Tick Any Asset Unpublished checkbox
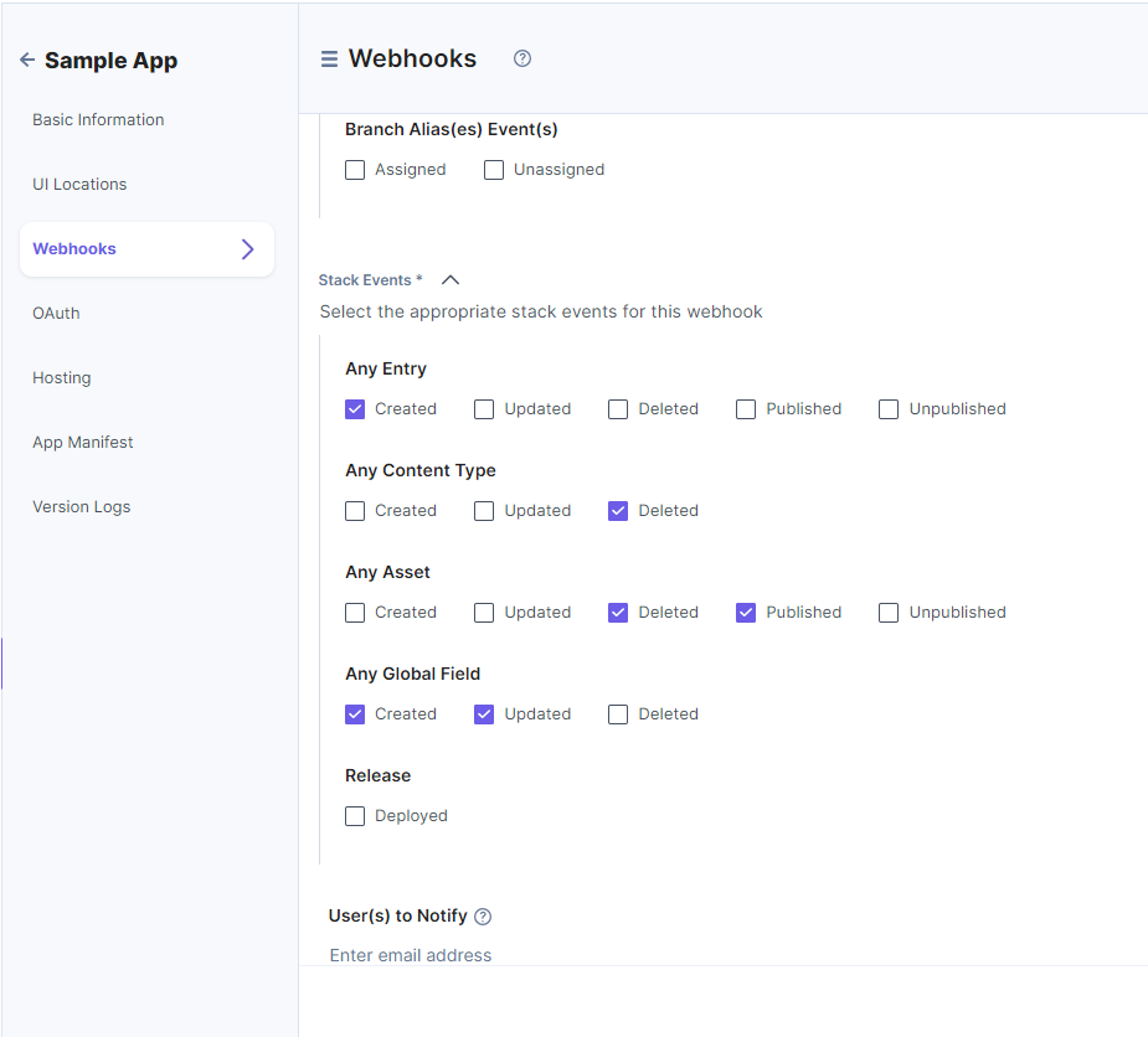This screenshot has width=1148, height=1037. point(888,613)
